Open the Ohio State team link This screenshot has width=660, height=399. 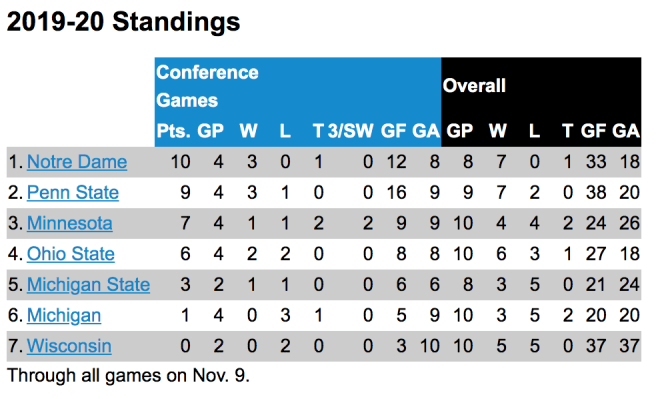[x=71, y=254]
